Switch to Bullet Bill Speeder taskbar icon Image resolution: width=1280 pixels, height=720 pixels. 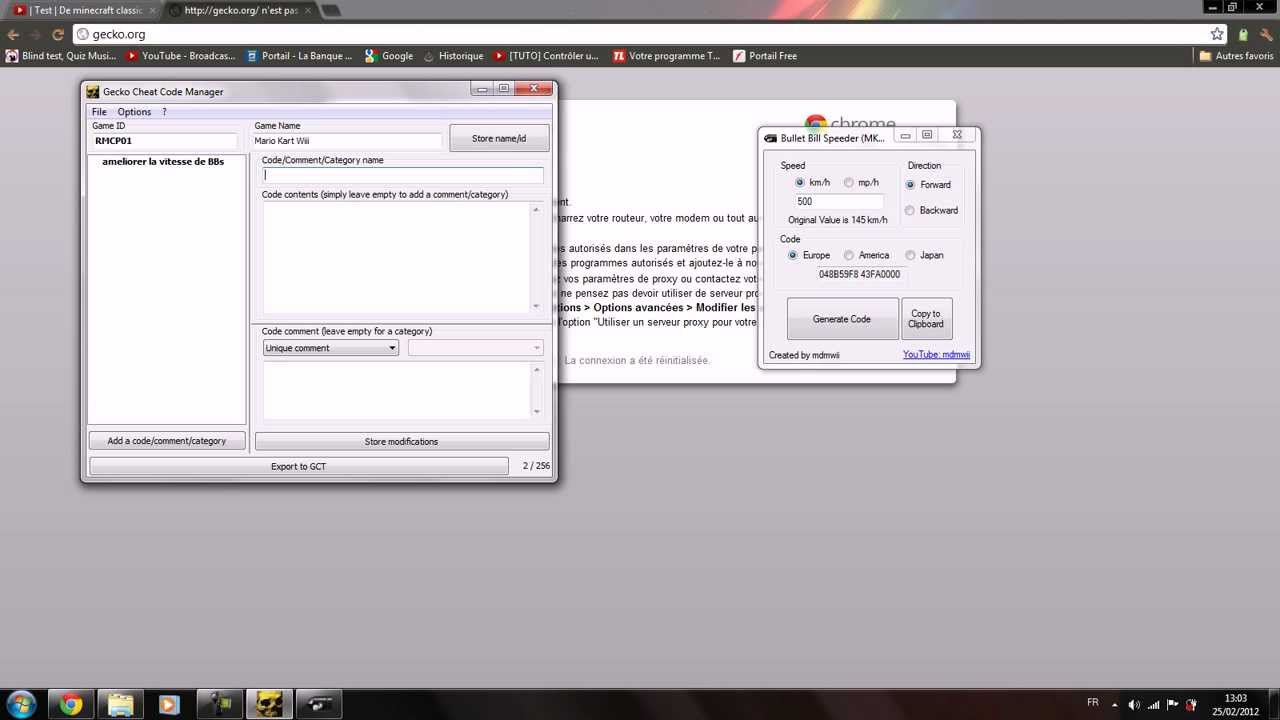318,704
